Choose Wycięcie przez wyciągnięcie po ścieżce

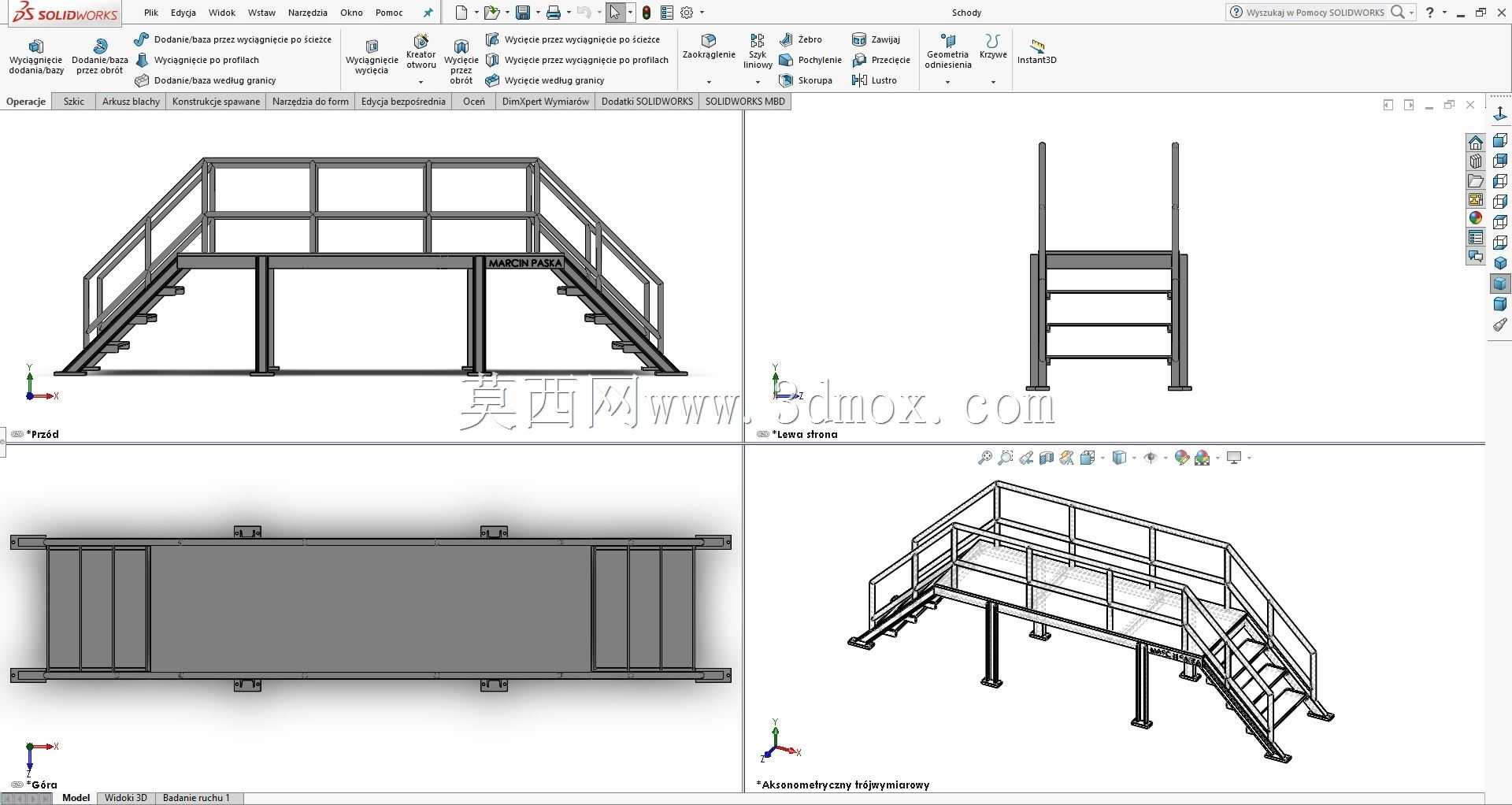(x=573, y=39)
